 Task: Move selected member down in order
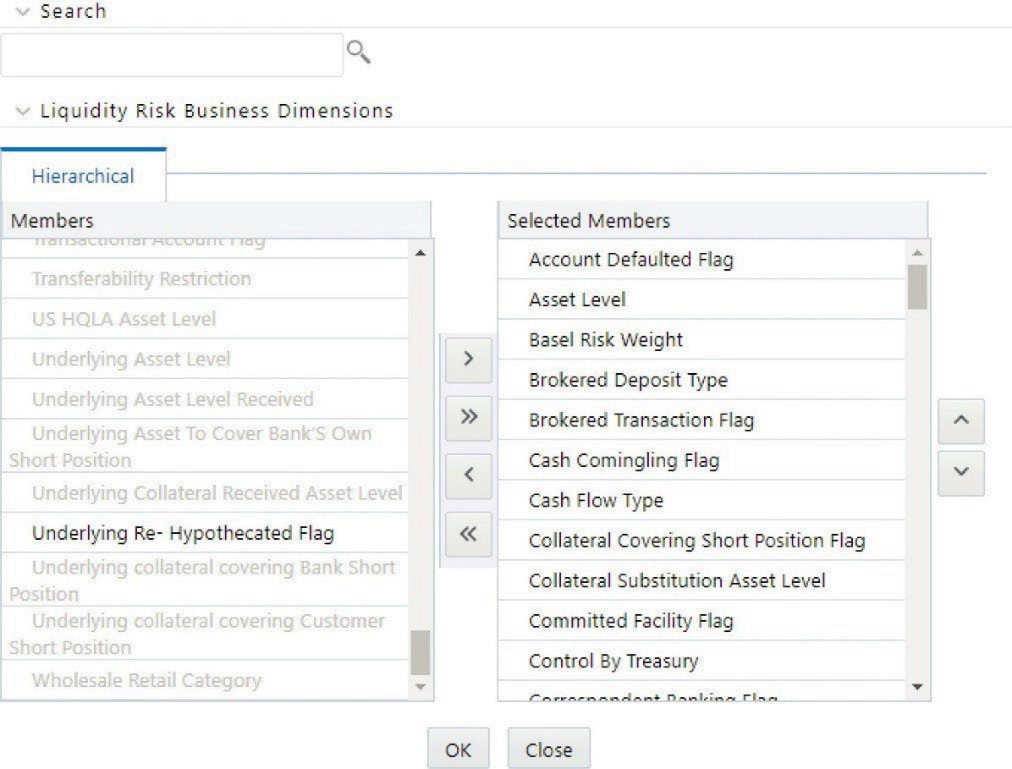coord(961,473)
